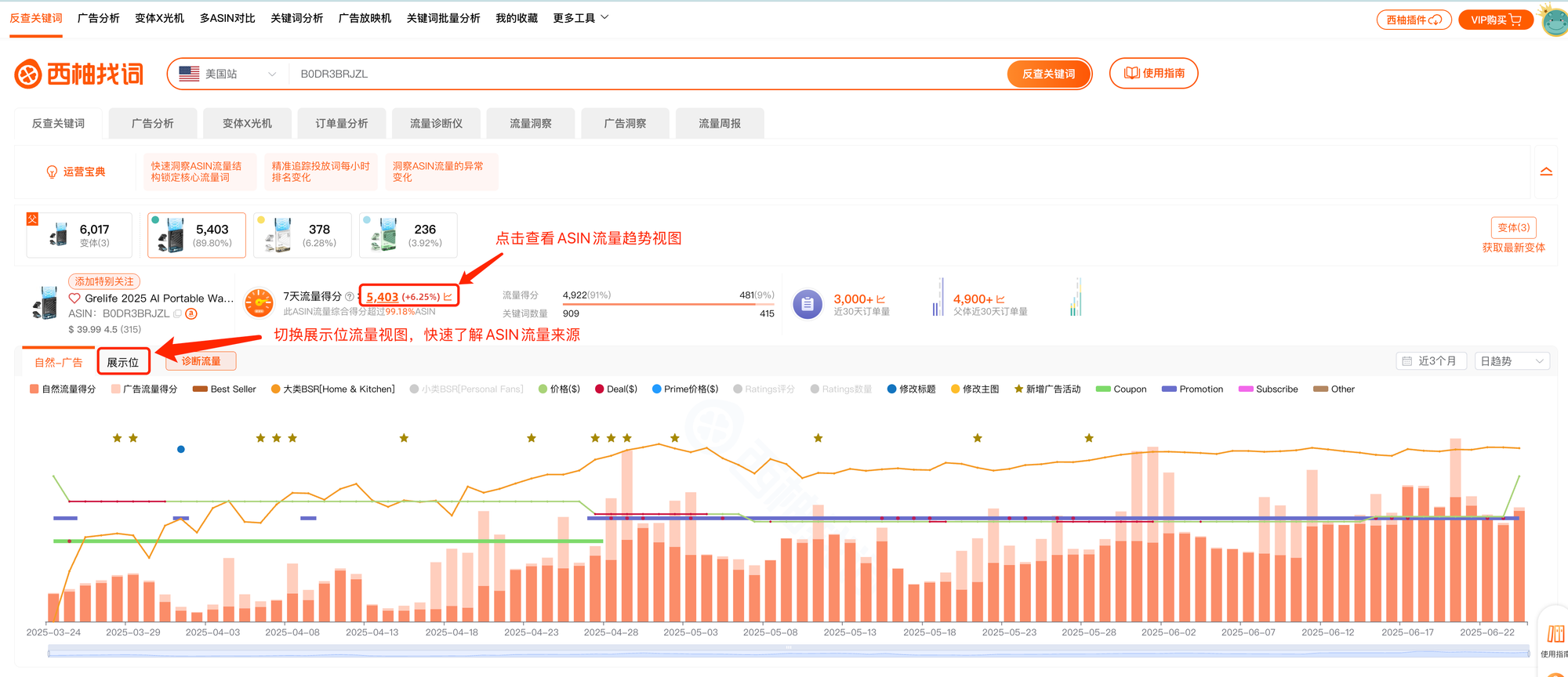Click the calendar icon in 近3个月 selector

coord(1407,361)
